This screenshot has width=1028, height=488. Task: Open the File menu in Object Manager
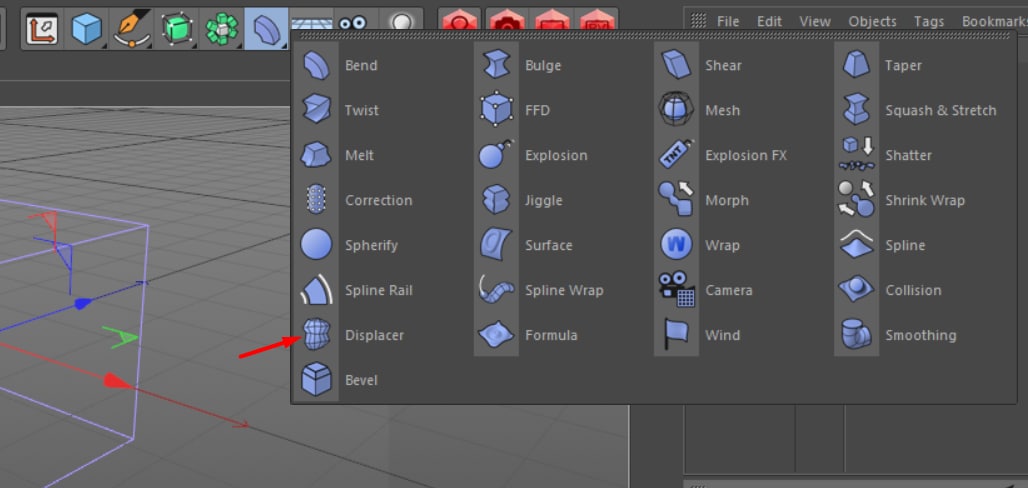tap(728, 21)
